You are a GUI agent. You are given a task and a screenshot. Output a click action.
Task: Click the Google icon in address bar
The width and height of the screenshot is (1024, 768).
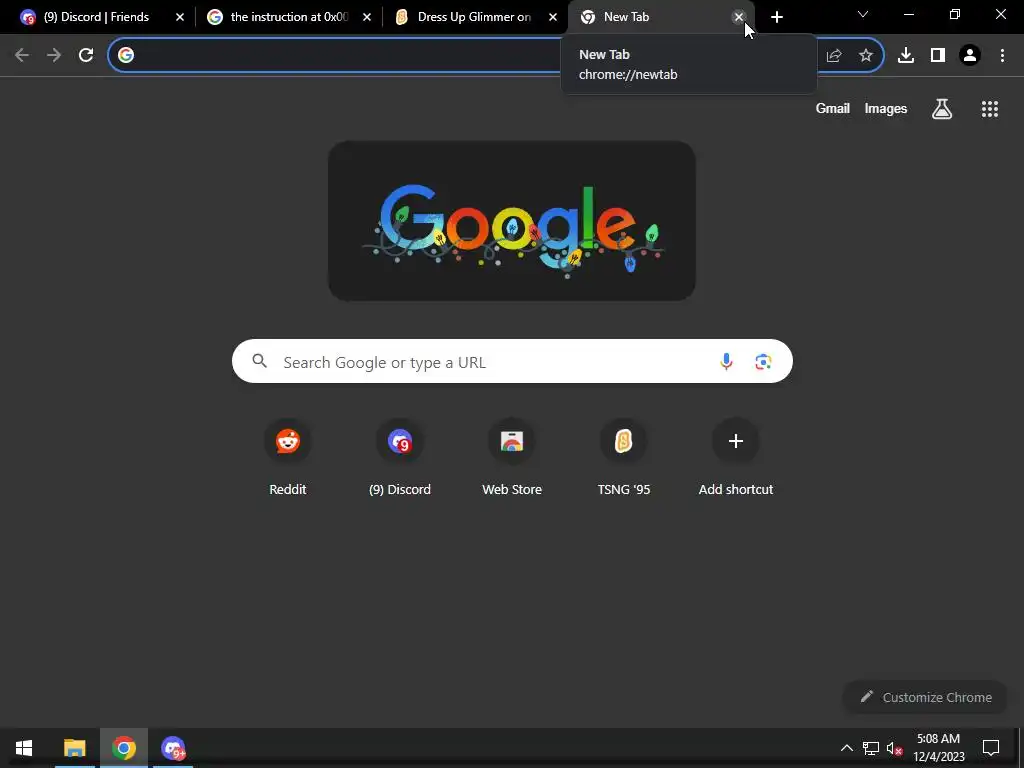(126, 55)
